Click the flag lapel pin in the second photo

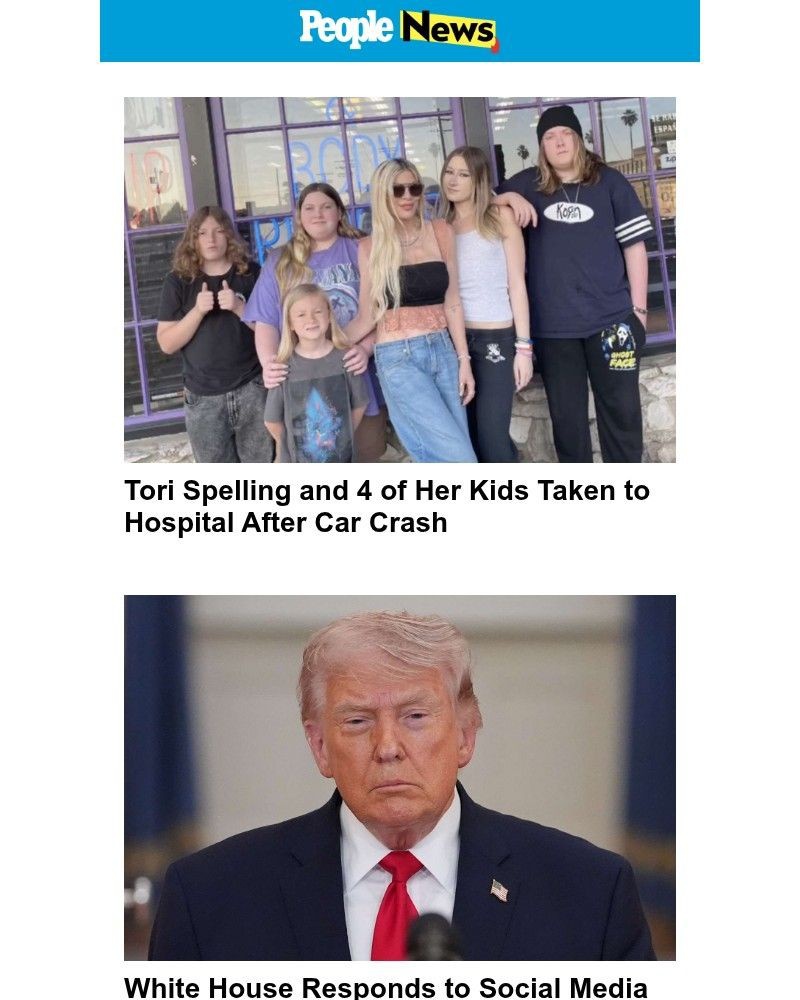pos(500,890)
